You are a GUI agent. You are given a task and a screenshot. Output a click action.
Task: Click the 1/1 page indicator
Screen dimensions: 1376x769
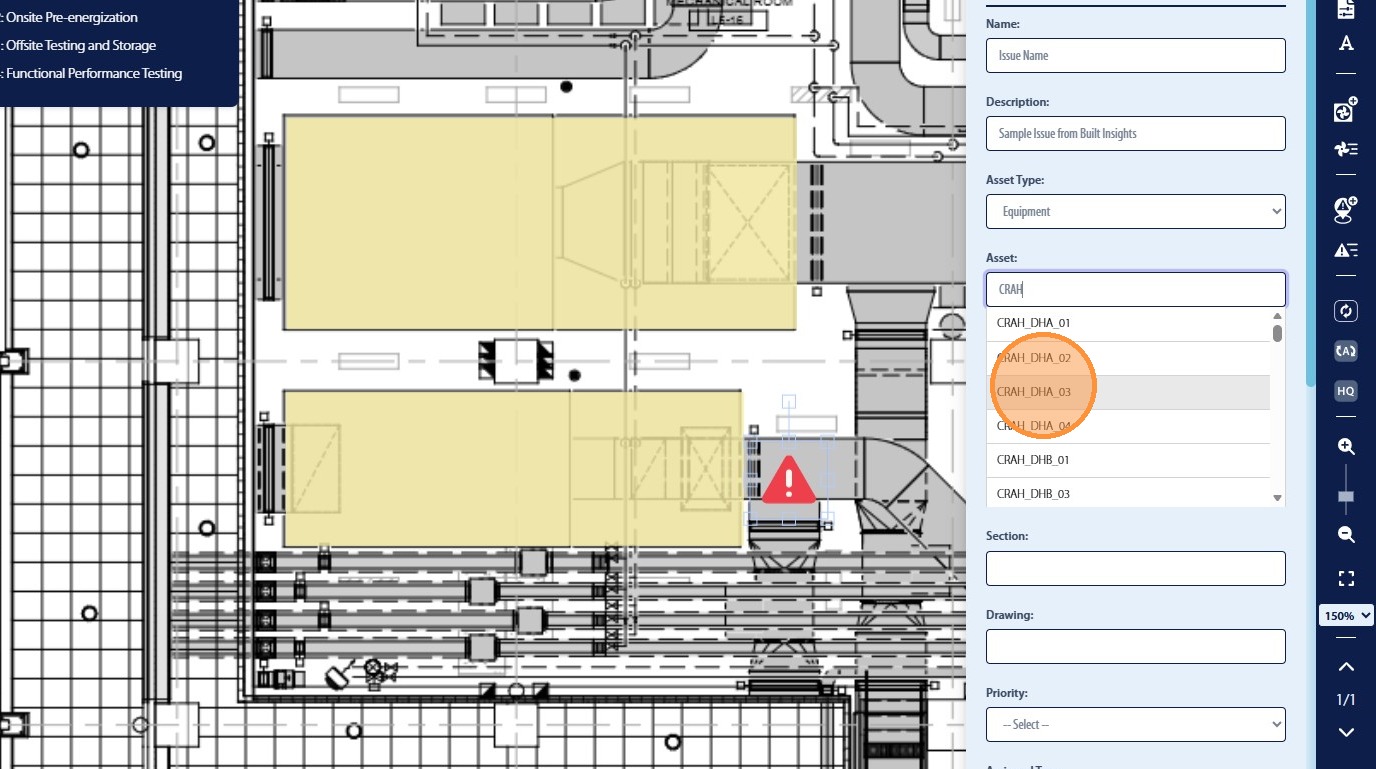(1346, 700)
